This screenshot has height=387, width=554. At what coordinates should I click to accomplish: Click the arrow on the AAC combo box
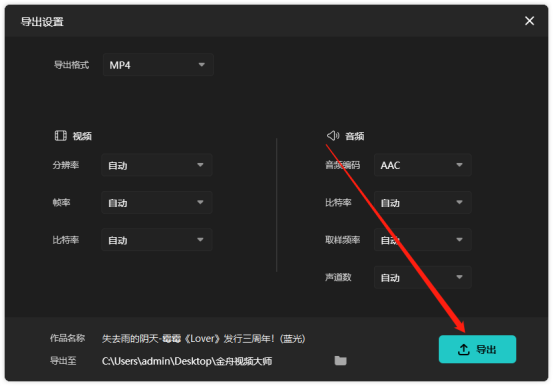[x=459, y=165]
